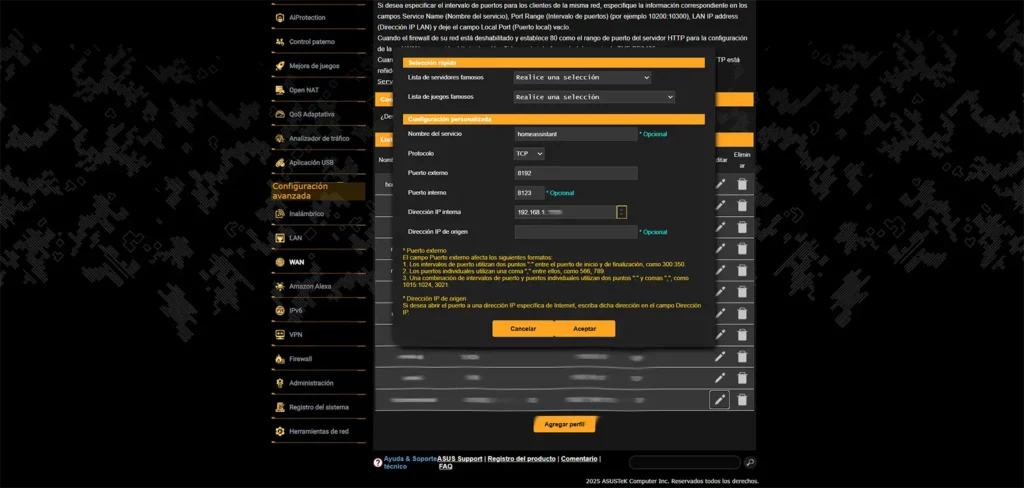Open VPN section
This screenshot has width=1024, height=488.
pos(296,334)
